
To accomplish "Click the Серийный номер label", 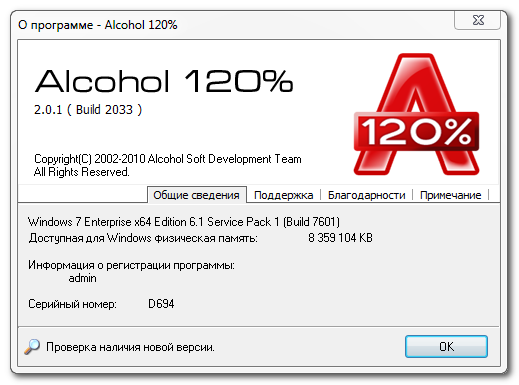I will pos(72,304).
